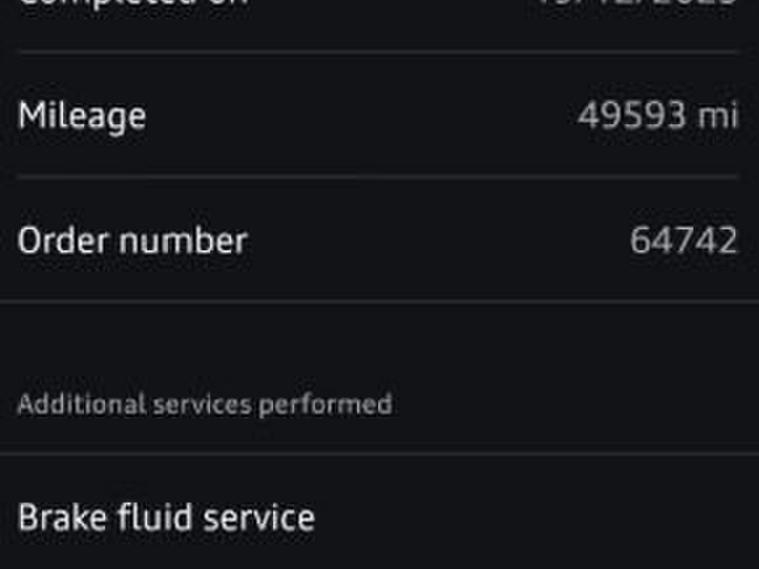Click the divider above Brake fluid service
Screen dimensions: 759x569
pos(379,454)
